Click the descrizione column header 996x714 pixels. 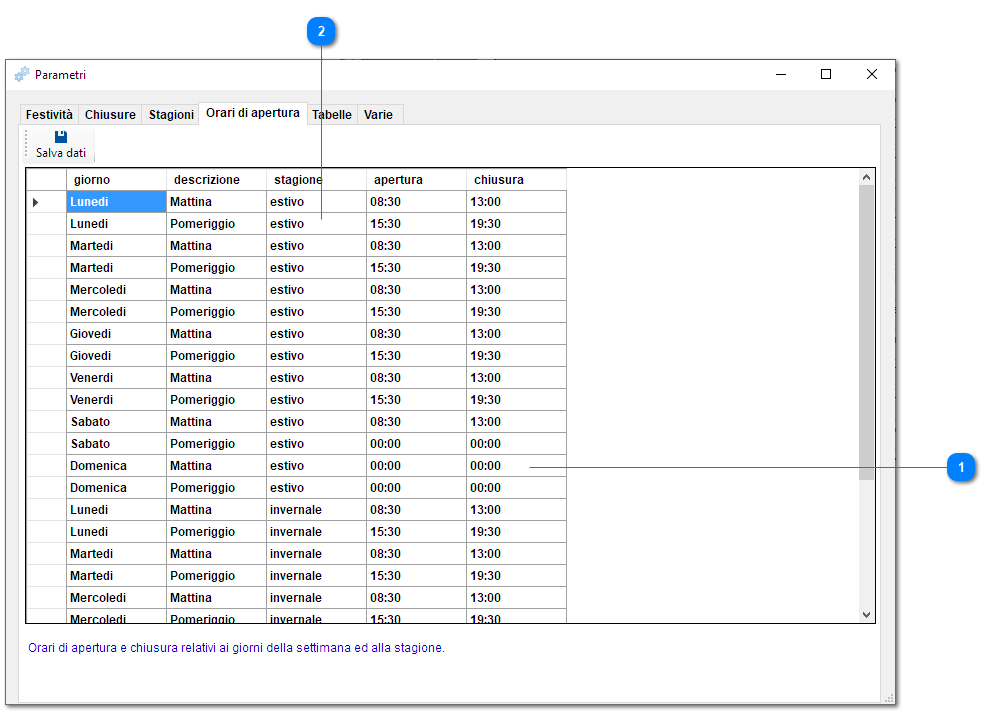pos(216,180)
